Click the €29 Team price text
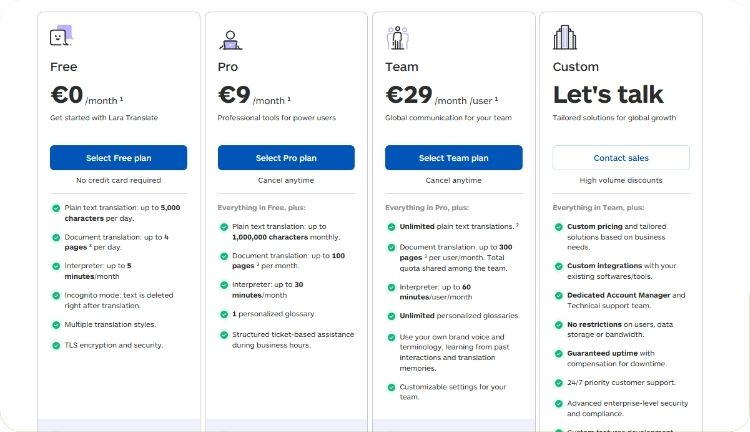This screenshot has height=432, width=750. 409,95
